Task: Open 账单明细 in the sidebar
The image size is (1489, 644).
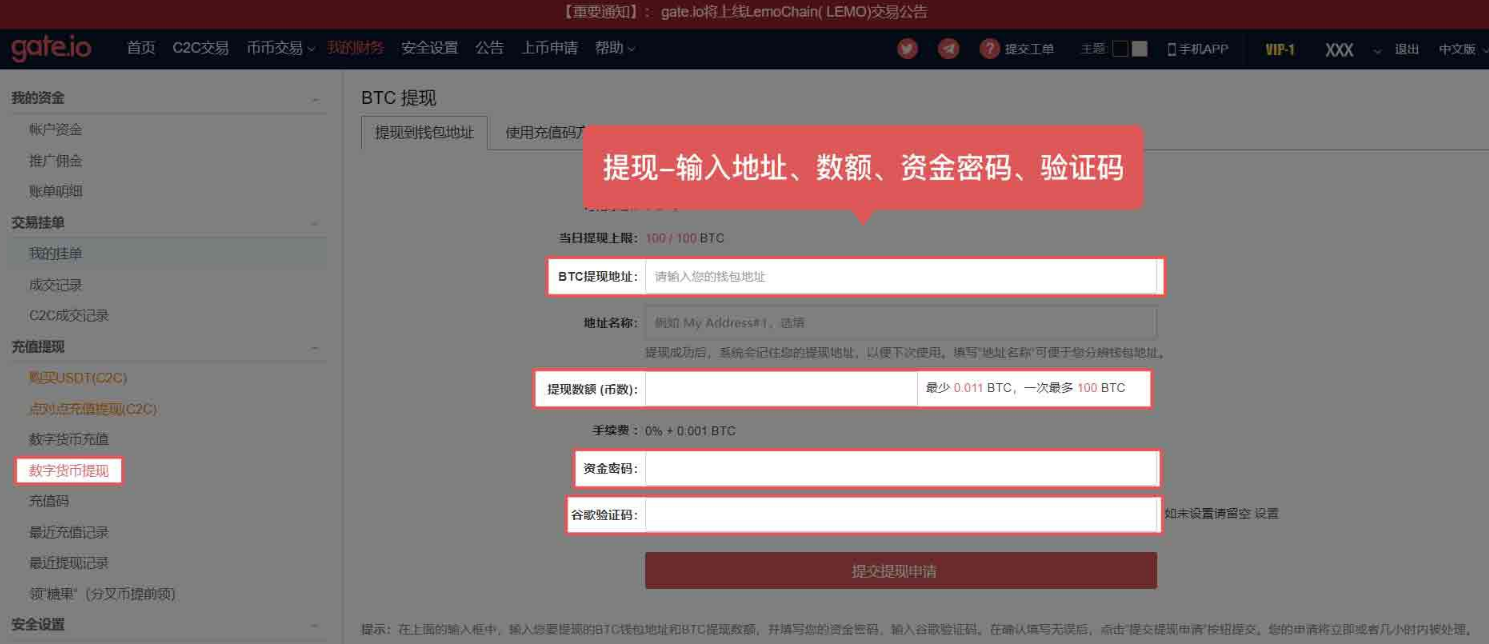Action: point(56,192)
